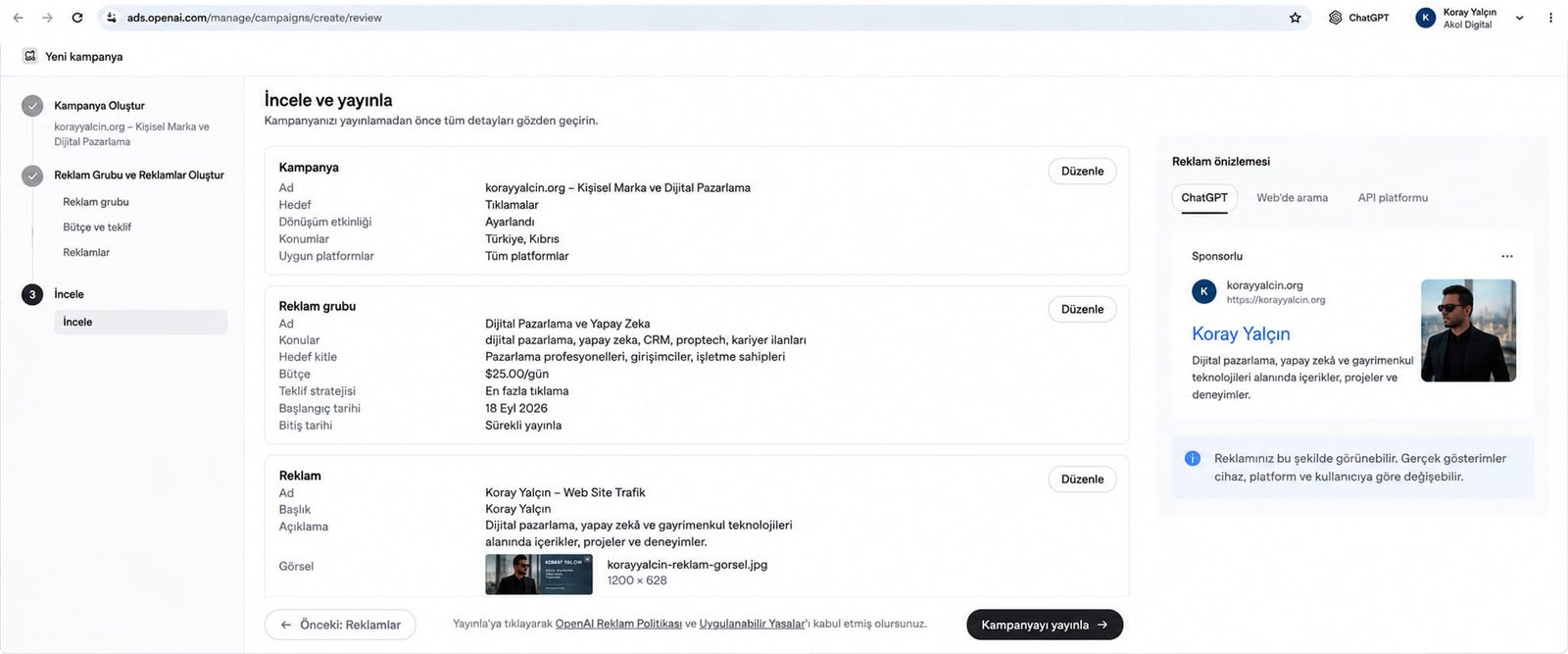Click the info icon in the preview notice
This screenshot has height=654, width=1568.
[x=1193, y=459]
